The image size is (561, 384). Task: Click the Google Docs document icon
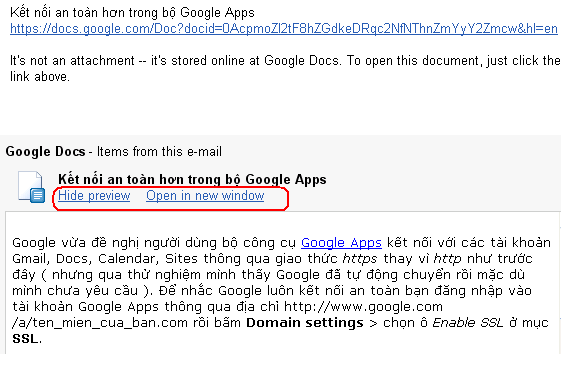(31, 187)
